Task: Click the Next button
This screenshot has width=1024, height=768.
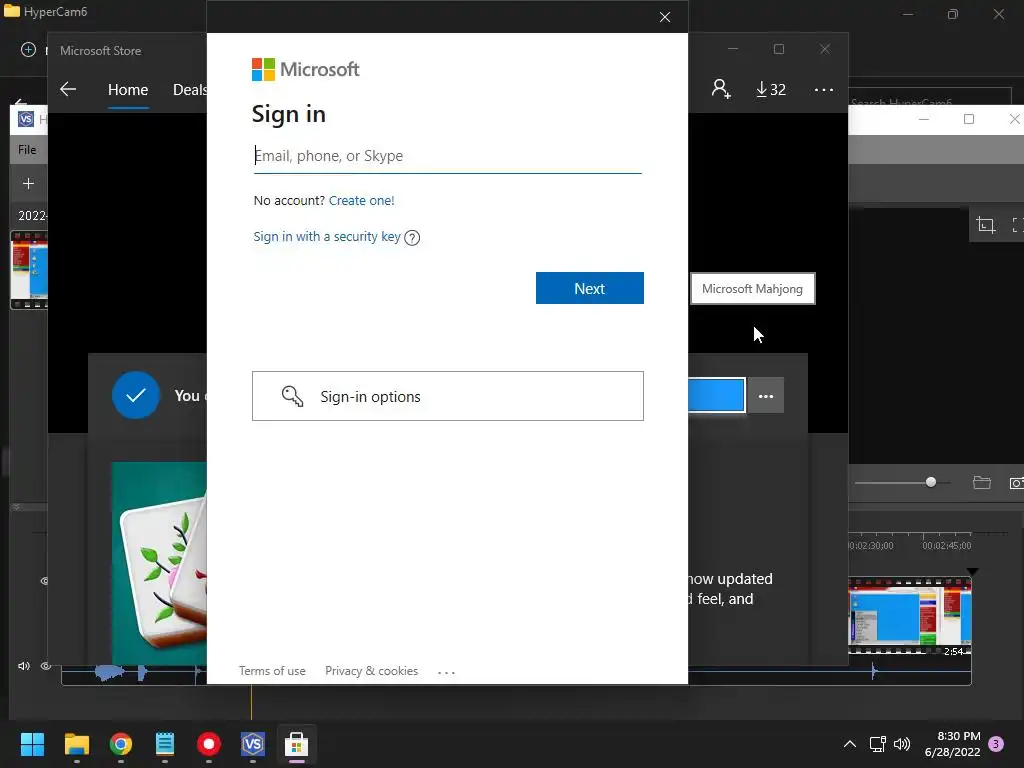Action: click(590, 288)
